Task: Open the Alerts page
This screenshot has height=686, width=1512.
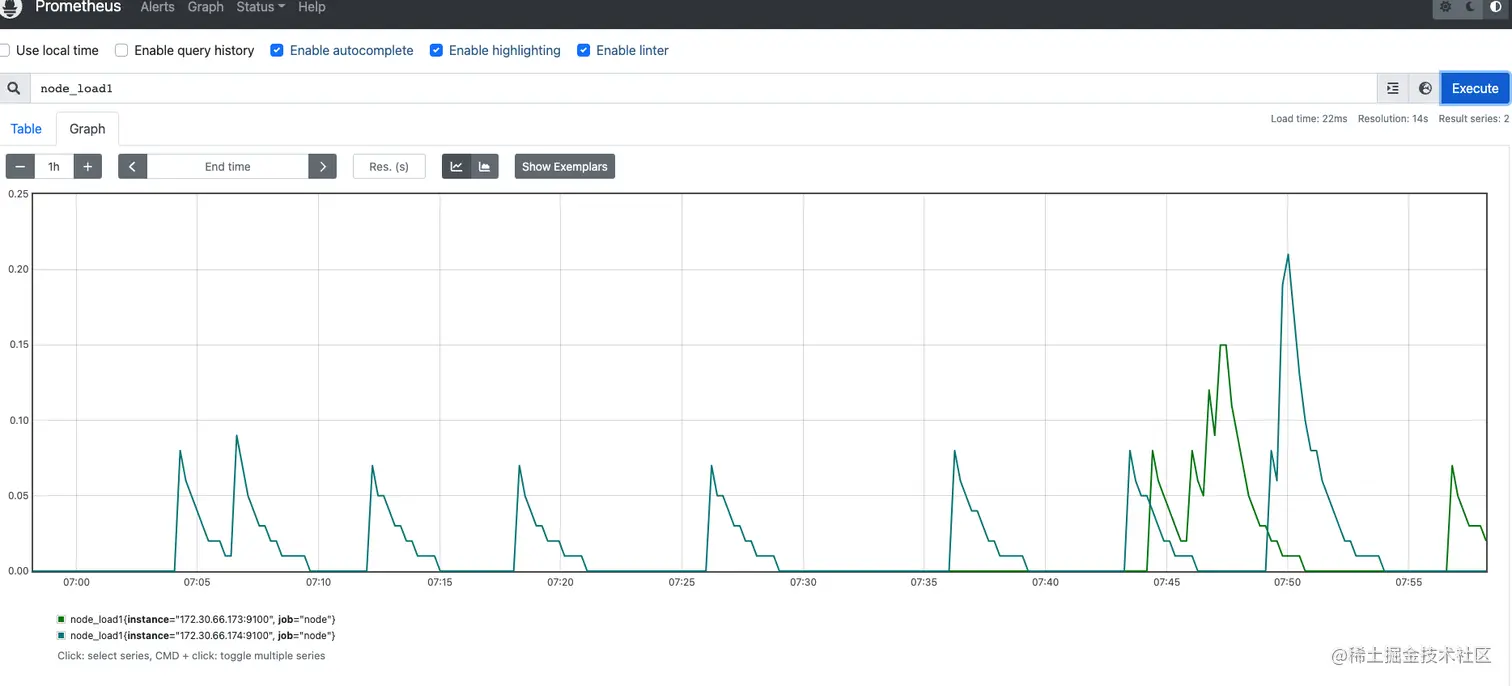Action: coord(157,7)
